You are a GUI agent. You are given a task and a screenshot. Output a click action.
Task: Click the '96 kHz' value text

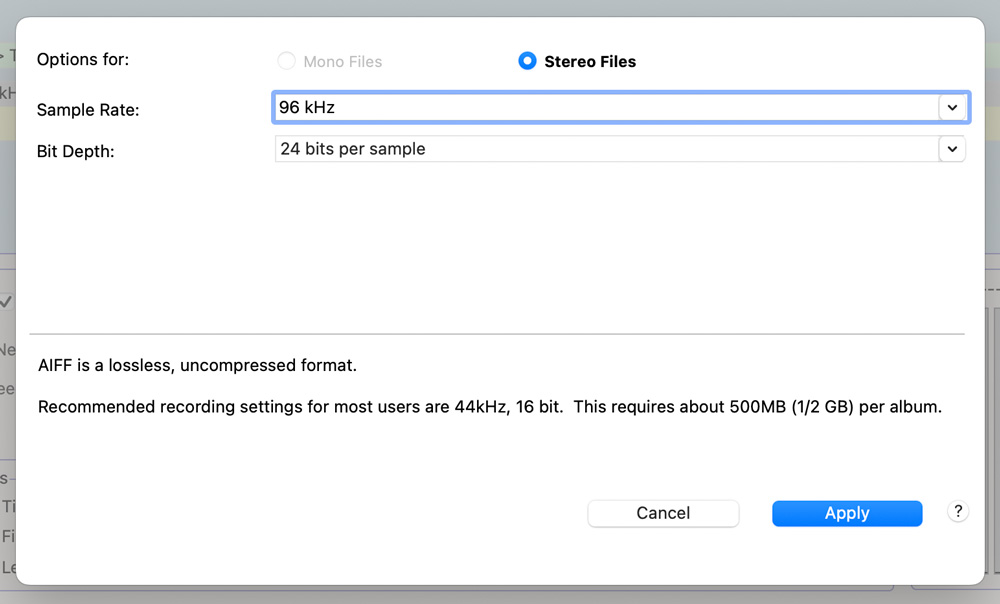click(307, 107)
